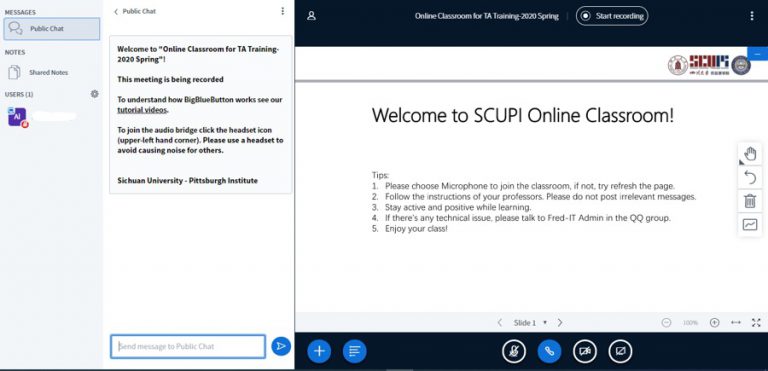This screenshot has width=768, height=371.
Task: Send the chat message arrow button
Action: [x=281, y=346]
